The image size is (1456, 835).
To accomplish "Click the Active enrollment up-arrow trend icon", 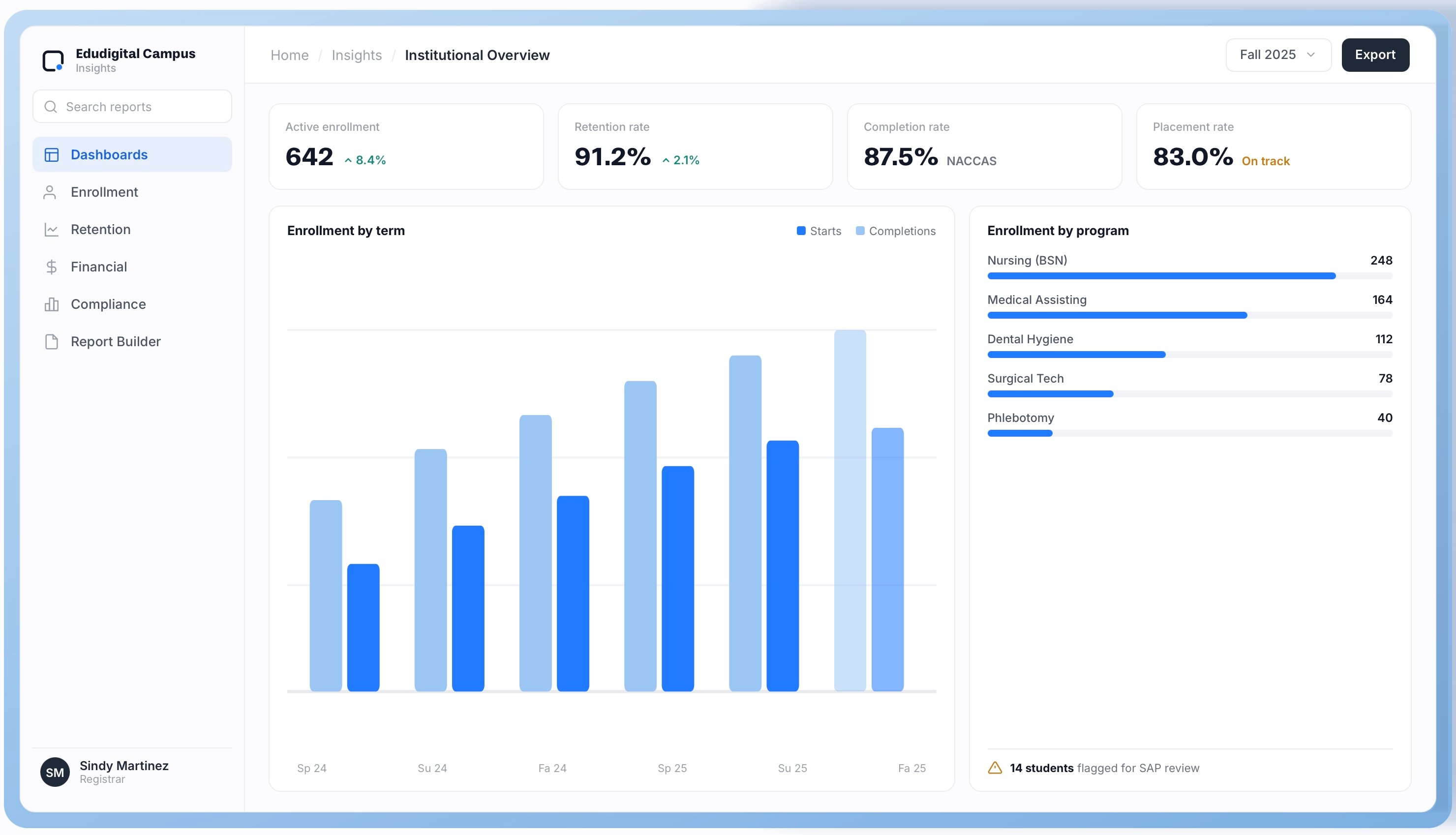I will (x=348, y=161).
